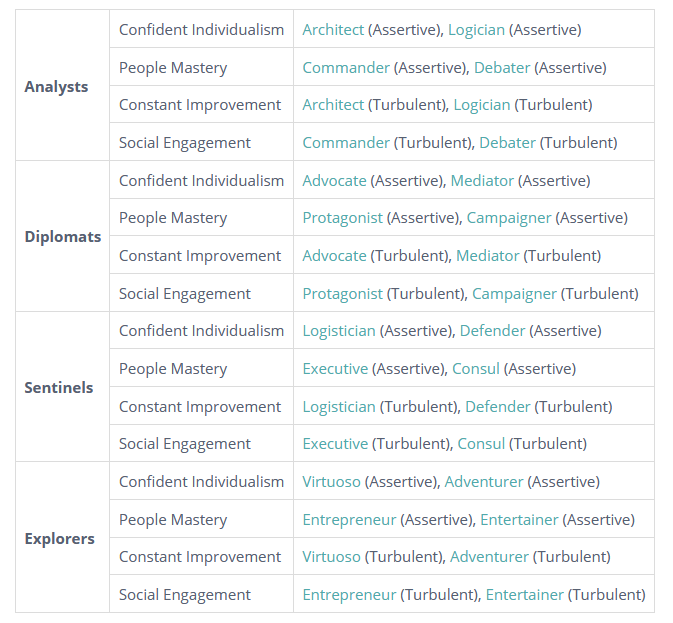Click the Campaigner link in Diplomats Social Engagement
Screen dimensions: 673x623
click(514, 294)
